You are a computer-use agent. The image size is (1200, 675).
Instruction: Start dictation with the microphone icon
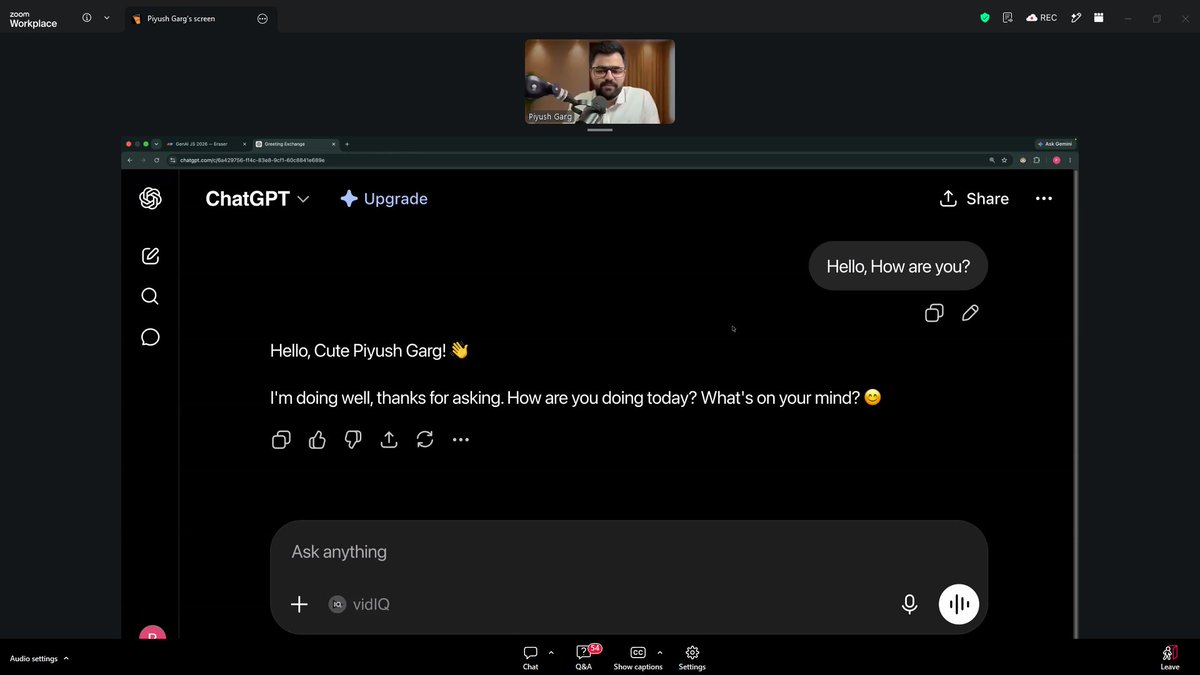click(909, 604)
